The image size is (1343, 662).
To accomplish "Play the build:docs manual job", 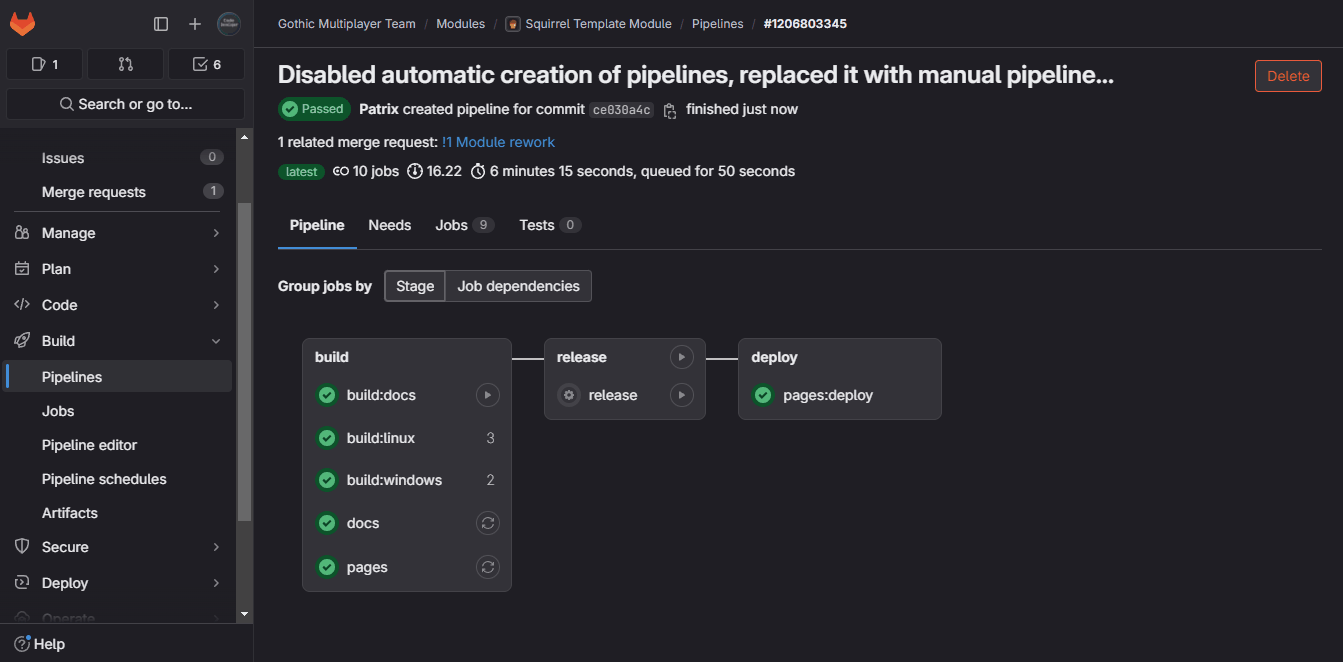I will (487, 395).
